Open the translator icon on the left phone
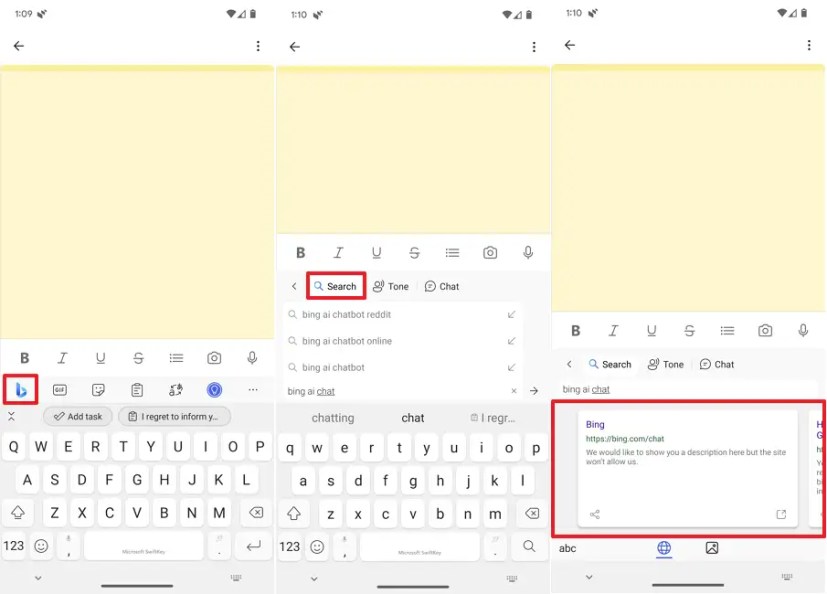Viewport: 827px width, 594px height. point(176,390)
